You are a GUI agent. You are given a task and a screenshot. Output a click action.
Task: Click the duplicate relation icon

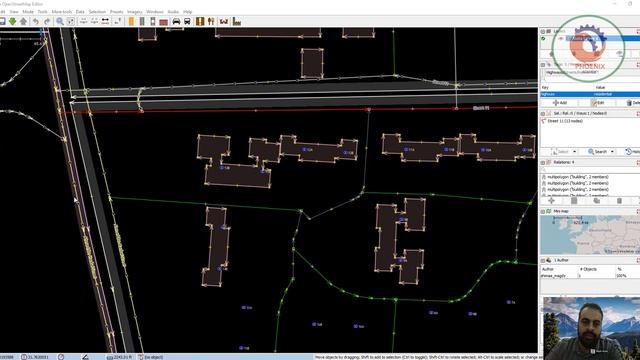tap(596, 200)
